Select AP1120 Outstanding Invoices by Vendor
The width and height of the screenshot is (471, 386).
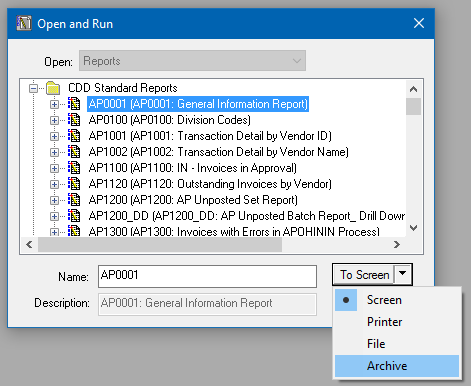tap(210, 184)
